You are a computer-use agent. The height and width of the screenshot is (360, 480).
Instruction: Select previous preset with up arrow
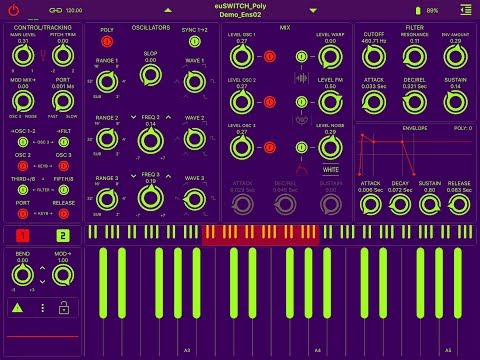[168, 10]
